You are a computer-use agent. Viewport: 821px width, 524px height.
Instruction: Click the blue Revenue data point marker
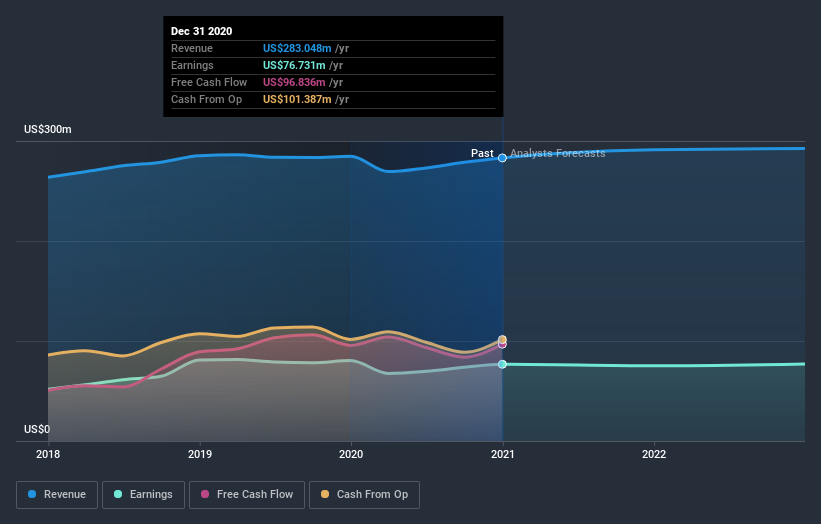click(502, 158)
